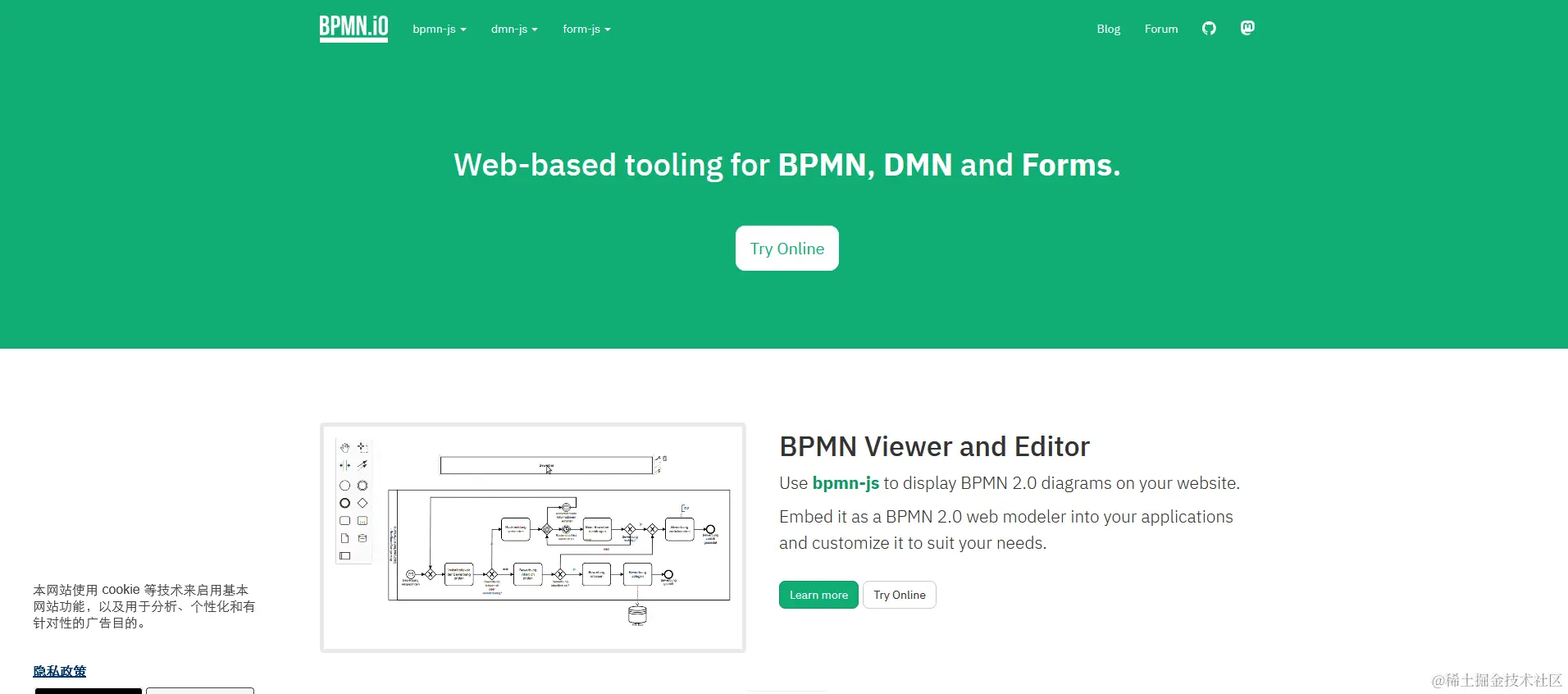Open the Blog page

click(x=1108, y=29)
